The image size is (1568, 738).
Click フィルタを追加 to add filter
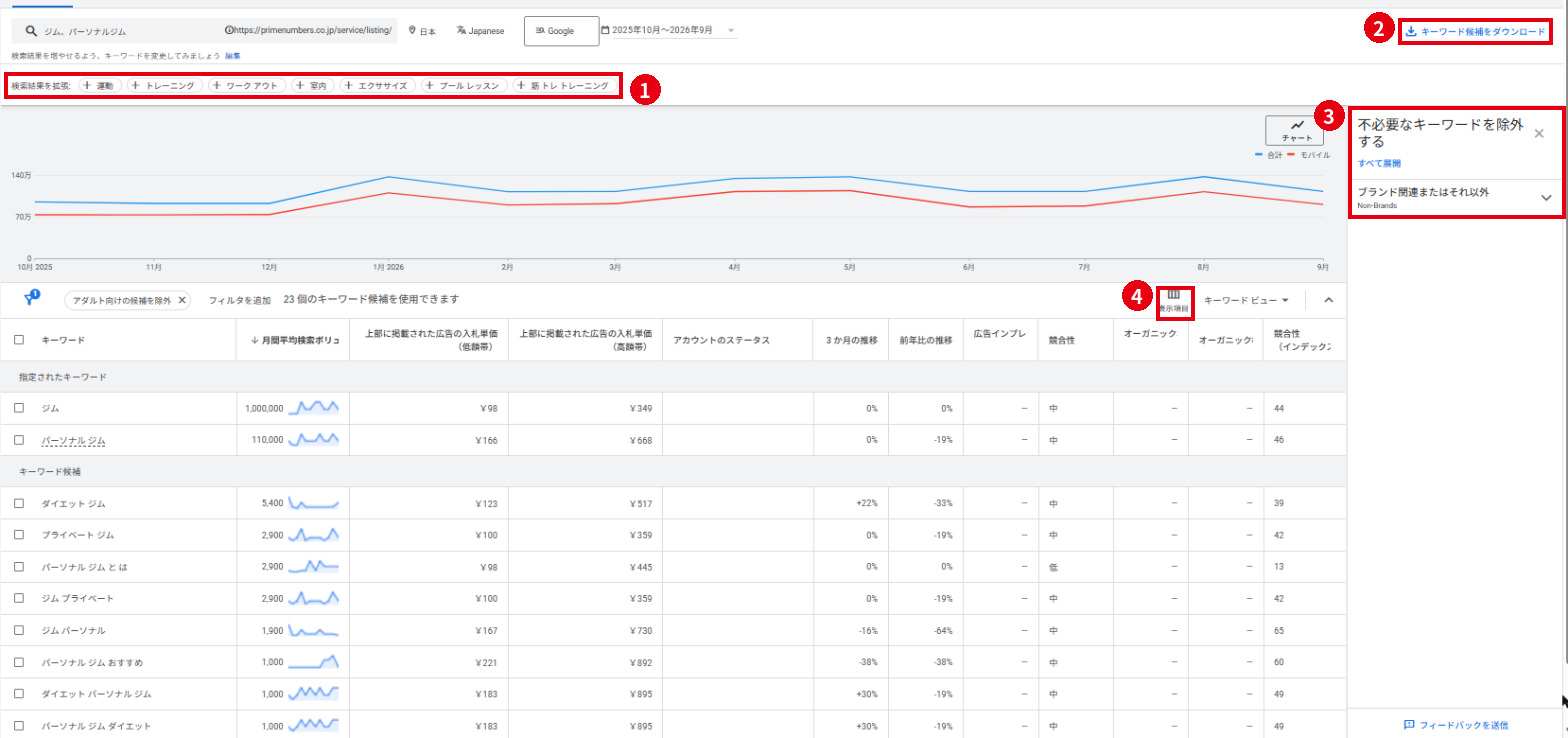pos(239,300)
